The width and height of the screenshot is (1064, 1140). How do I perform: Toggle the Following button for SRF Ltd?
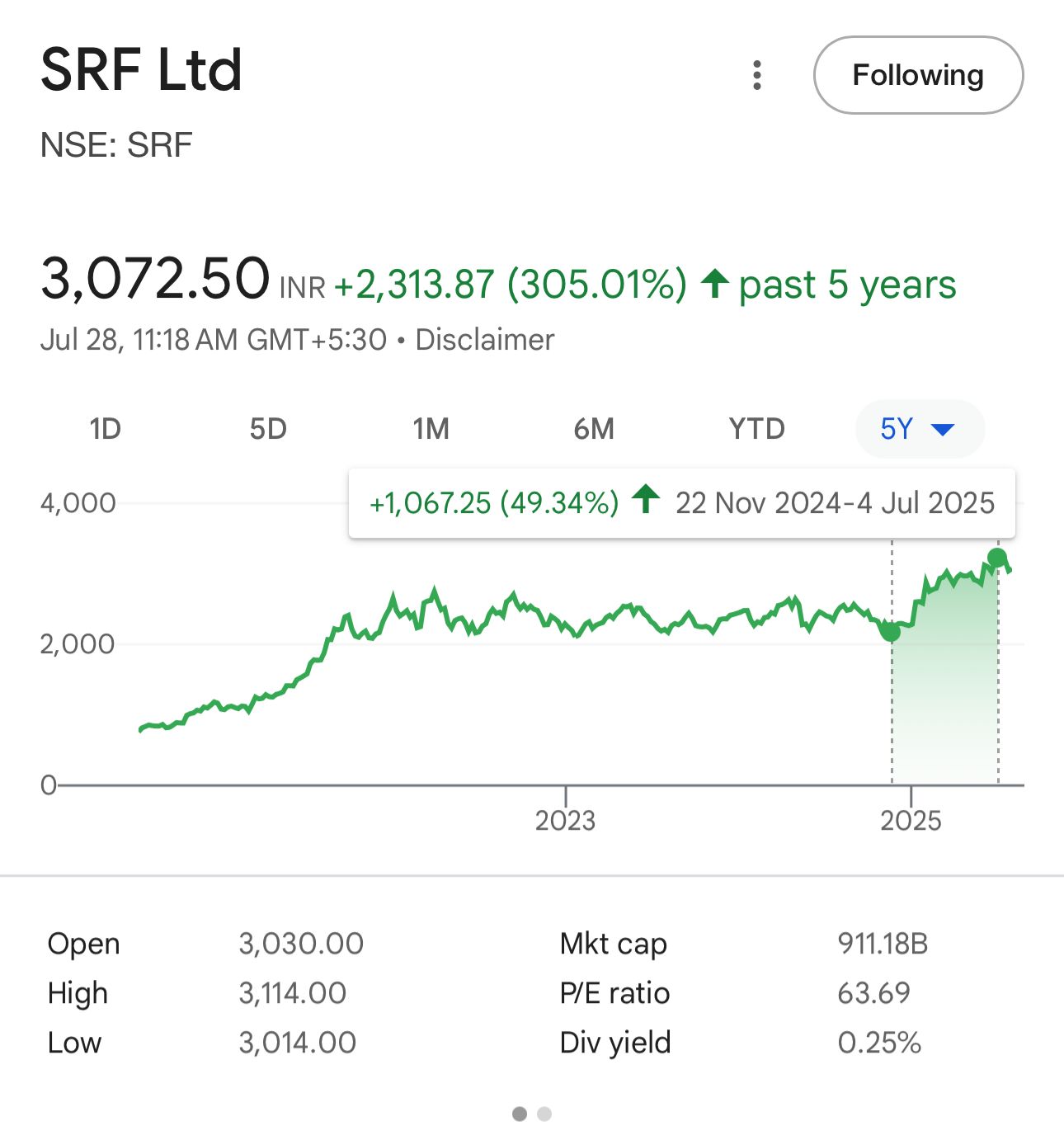click(x=918, y=75)
